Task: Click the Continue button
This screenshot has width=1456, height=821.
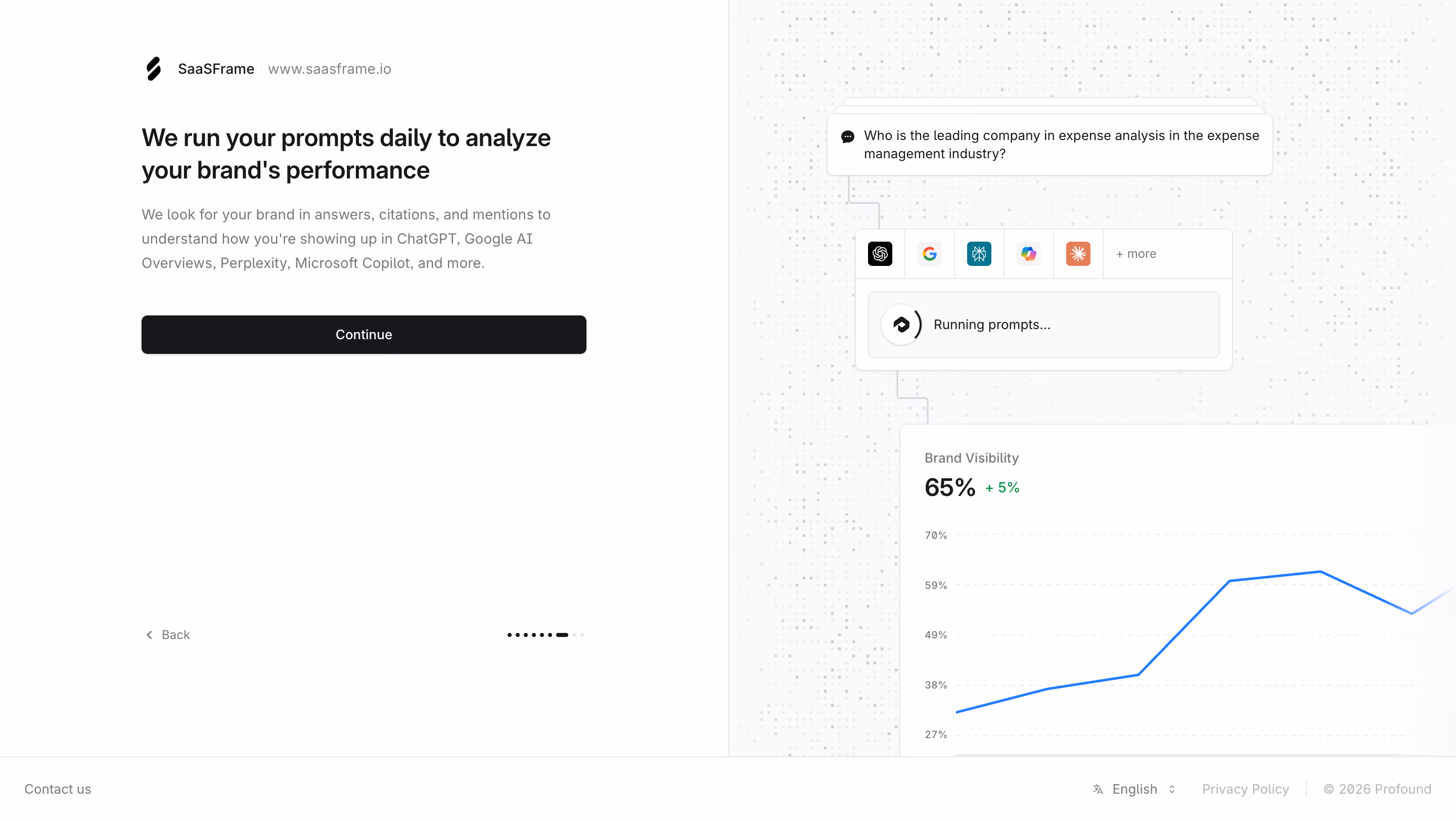Action: point(363,335)
